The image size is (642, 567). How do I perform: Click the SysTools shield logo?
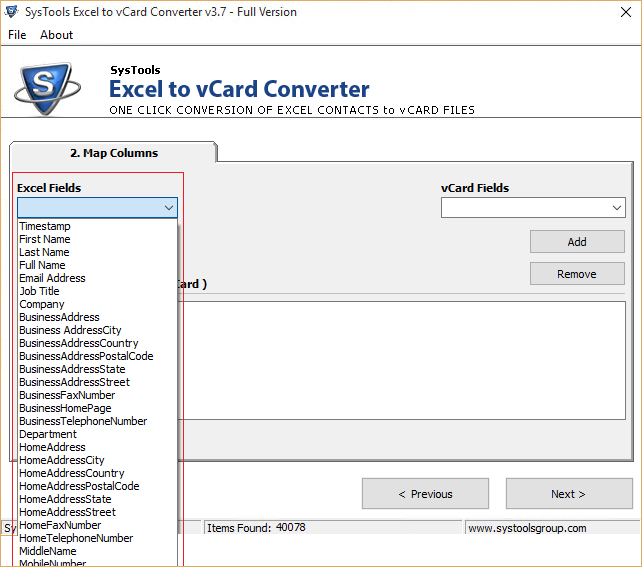[47, 88]
